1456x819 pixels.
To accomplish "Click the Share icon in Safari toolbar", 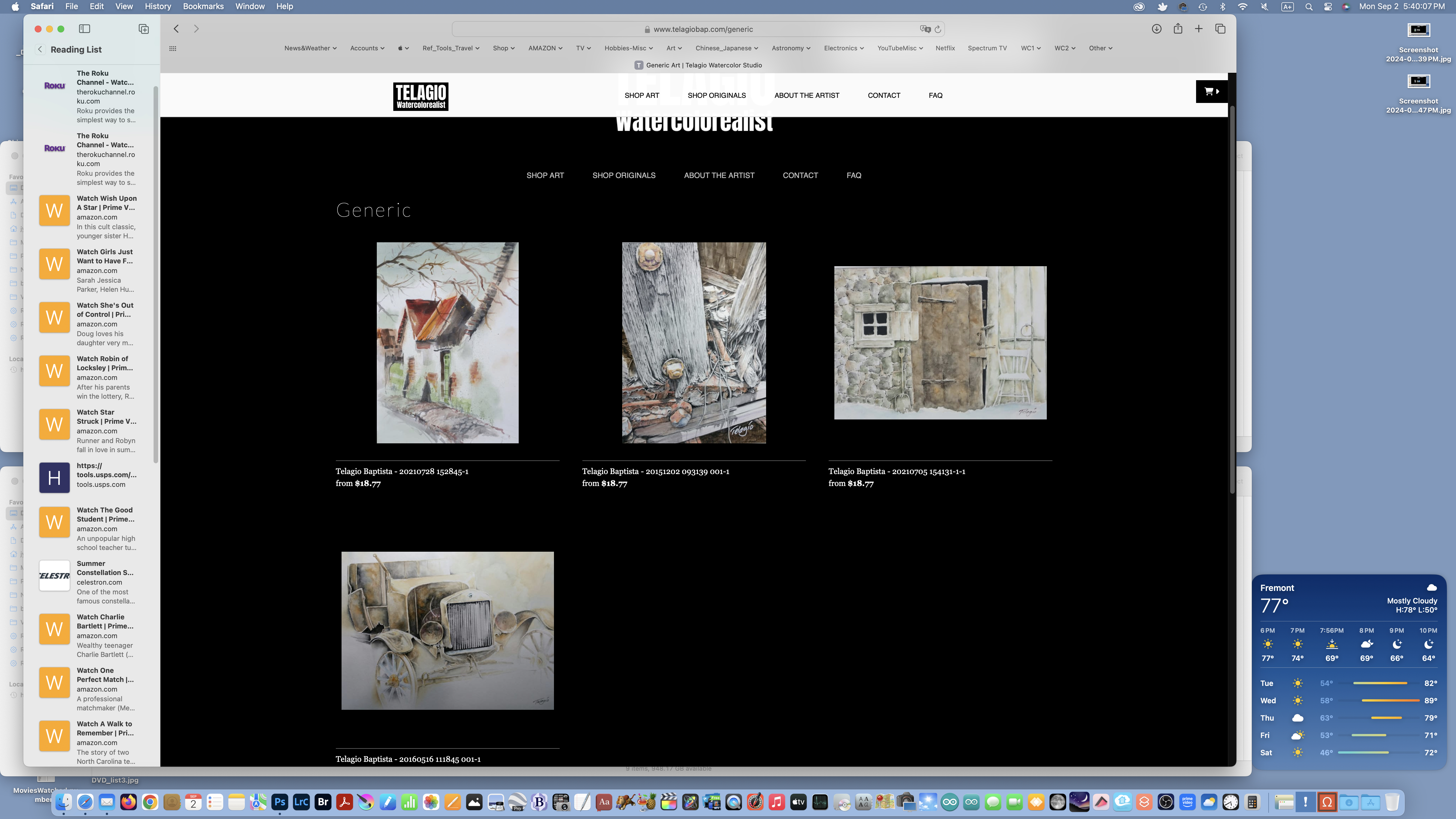I will (1178, 29).
